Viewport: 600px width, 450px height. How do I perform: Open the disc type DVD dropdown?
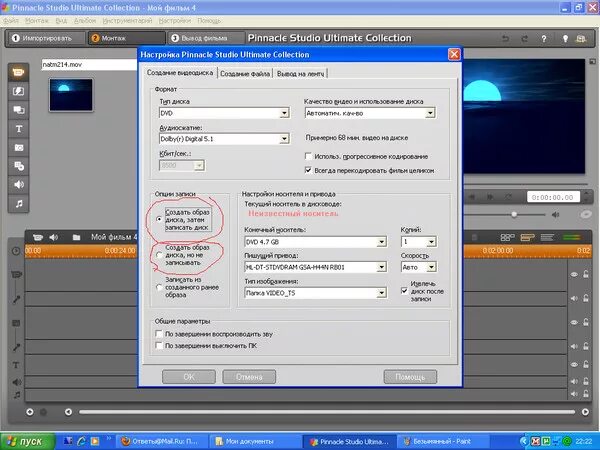224,113
